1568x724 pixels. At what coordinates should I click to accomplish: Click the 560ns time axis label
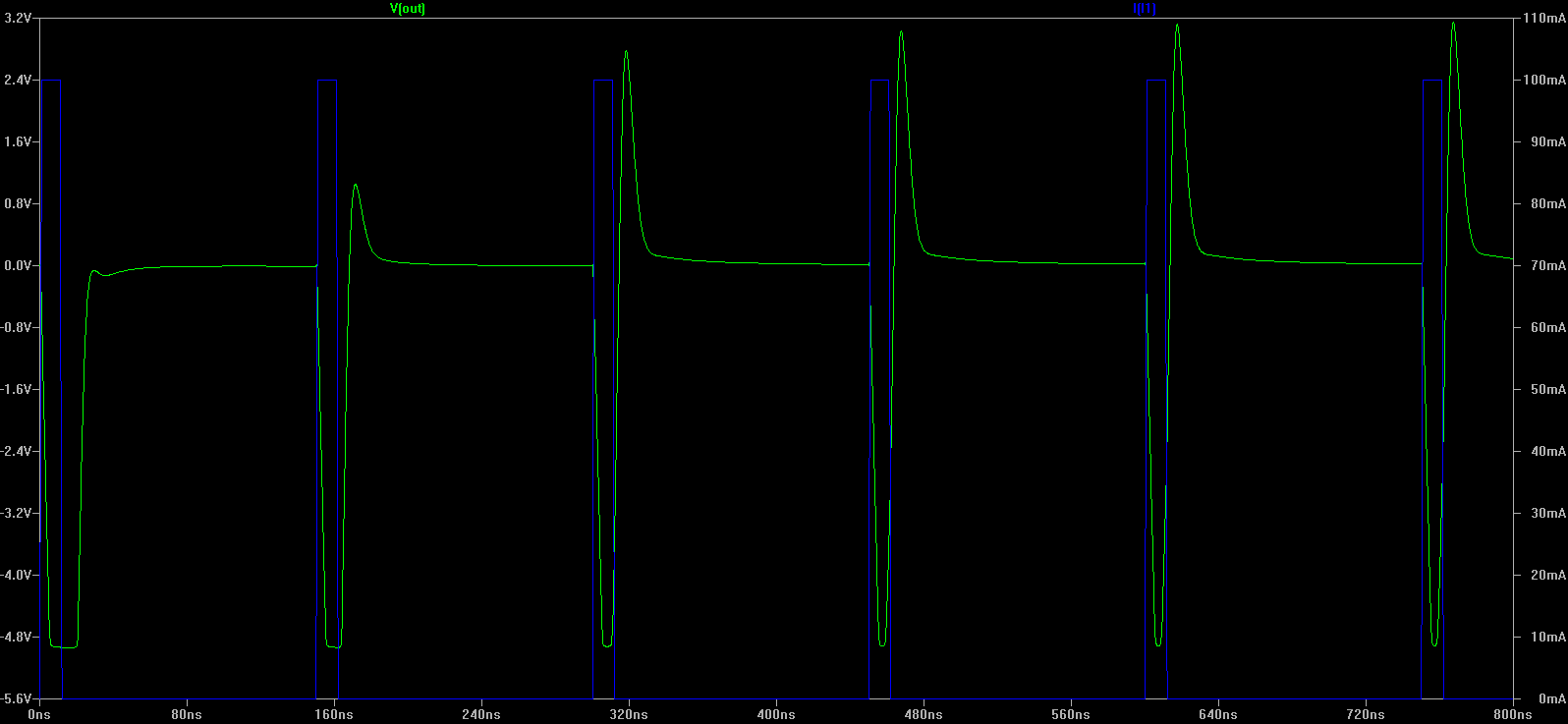(x=1071, y=714)
